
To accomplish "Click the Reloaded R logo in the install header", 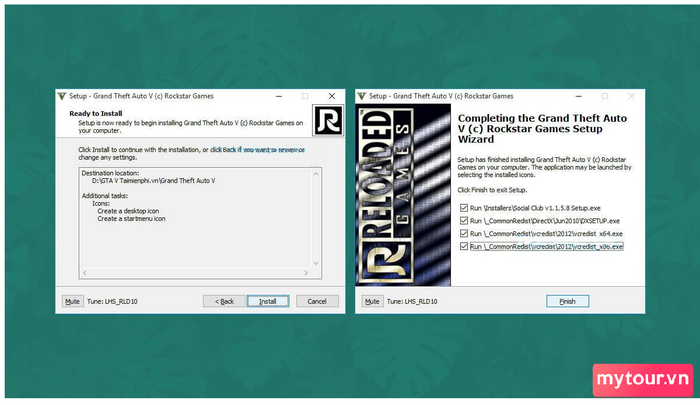I will point(328,120).
